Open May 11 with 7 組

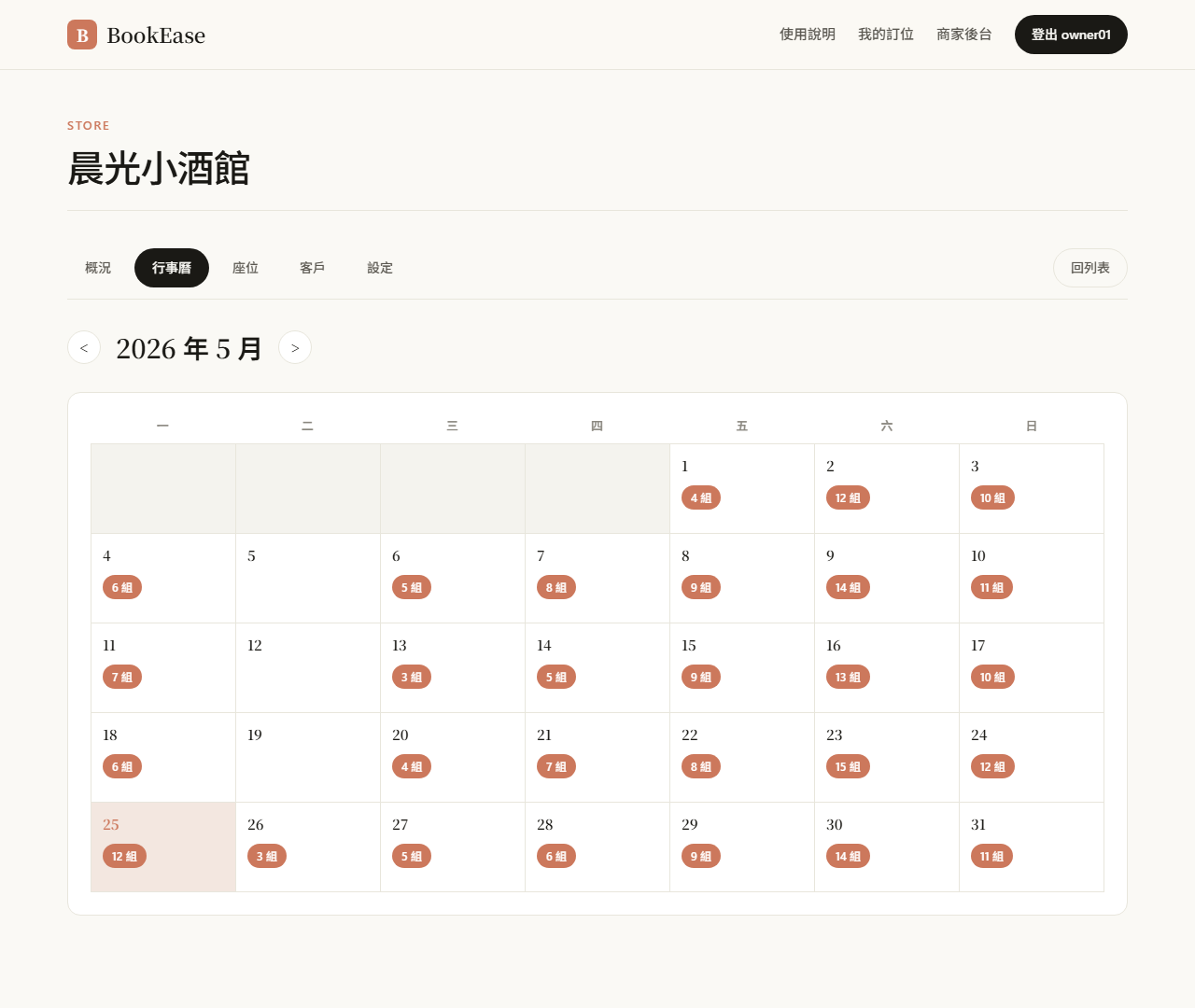(163, 668)
